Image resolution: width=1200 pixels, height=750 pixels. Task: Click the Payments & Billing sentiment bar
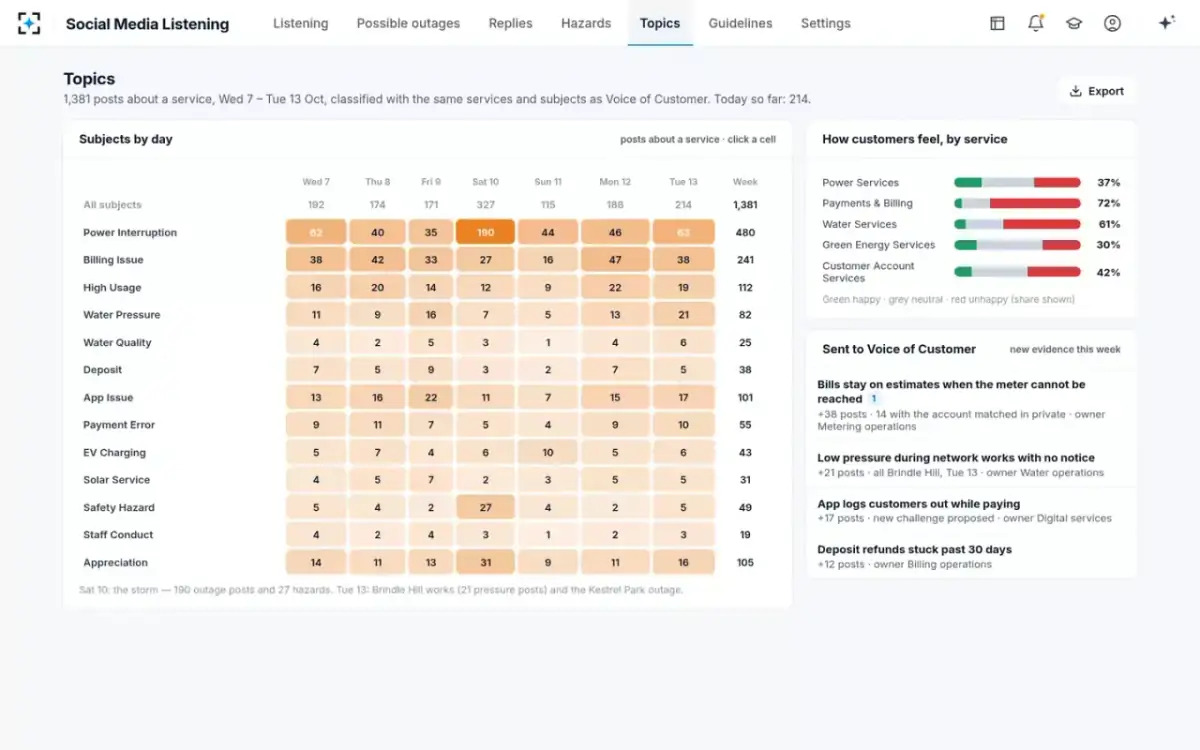[1017, 203]
